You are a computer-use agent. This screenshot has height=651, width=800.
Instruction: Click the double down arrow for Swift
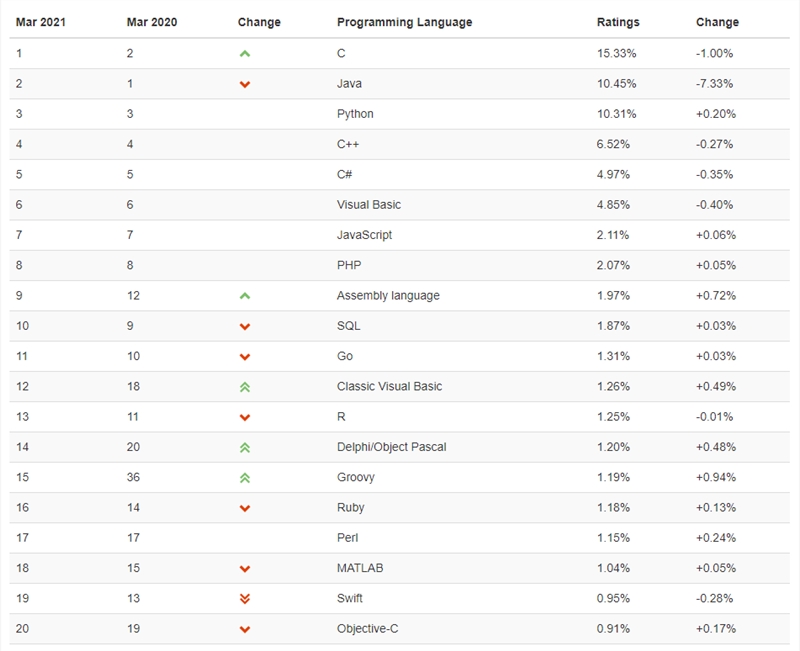coord(245,599)
